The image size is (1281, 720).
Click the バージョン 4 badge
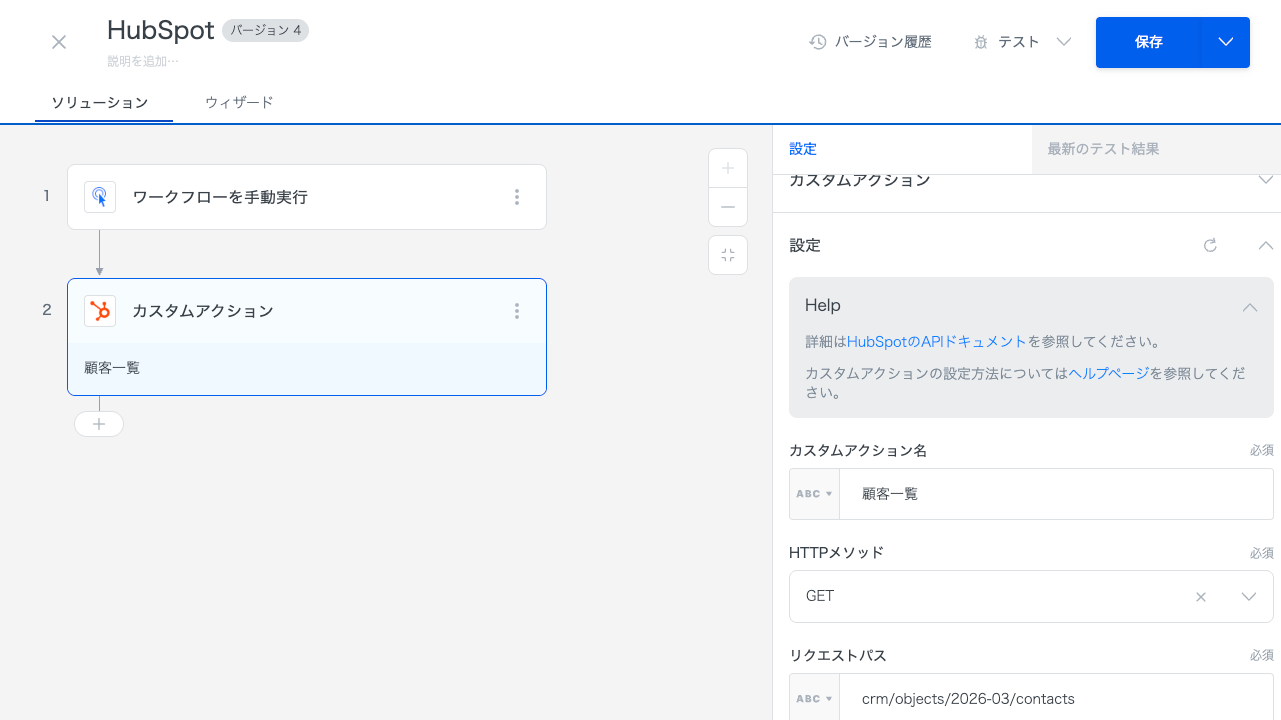(x=265, y=30)
